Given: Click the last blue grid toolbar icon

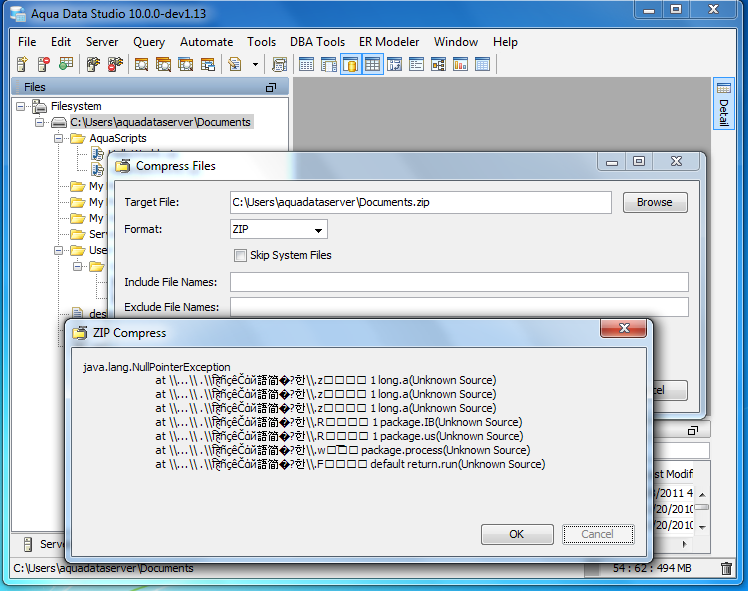Looking at the screenshot, I should (x=483, y=64).
